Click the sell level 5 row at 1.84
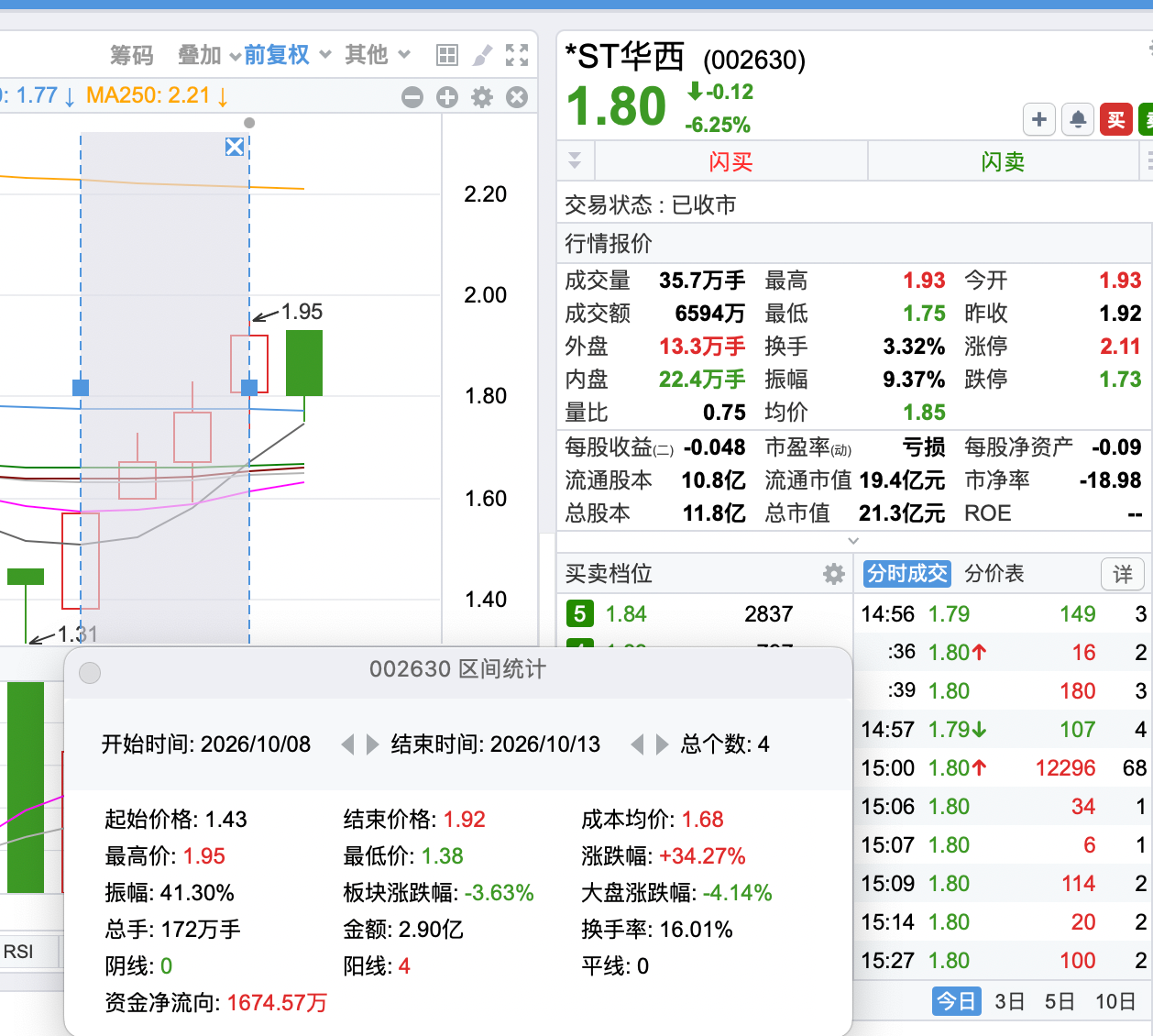The image size is (1153, 1036). pos(706,614)
